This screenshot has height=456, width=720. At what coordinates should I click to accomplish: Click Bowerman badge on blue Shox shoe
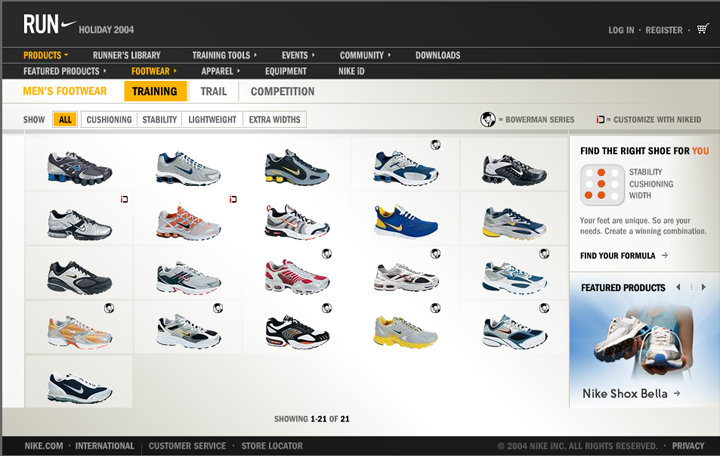(x=435, y=145)
